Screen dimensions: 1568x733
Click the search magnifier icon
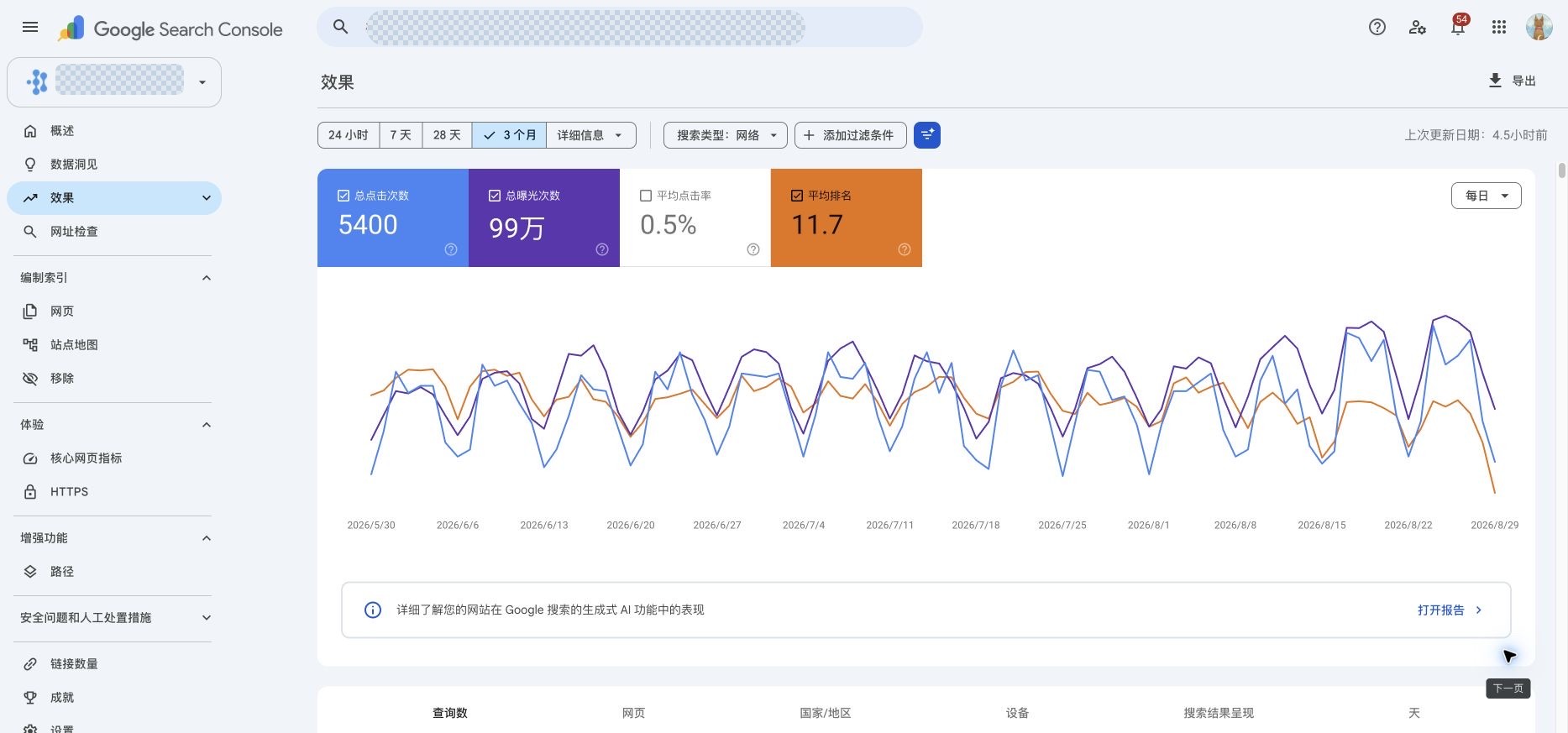[340, 27]
